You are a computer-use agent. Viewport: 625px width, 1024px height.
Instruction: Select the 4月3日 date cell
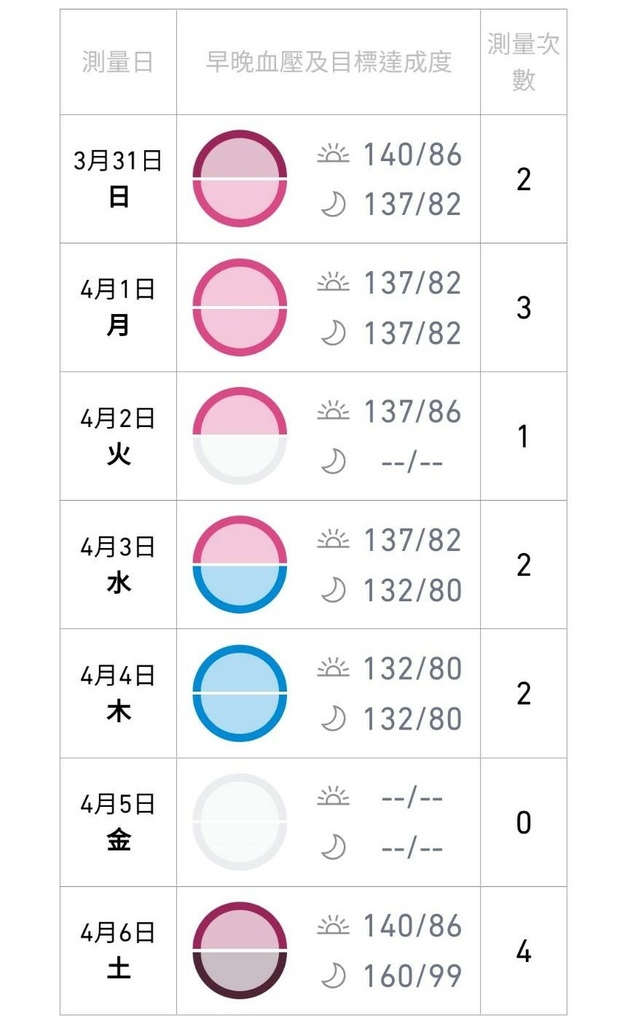coord(118,564)
